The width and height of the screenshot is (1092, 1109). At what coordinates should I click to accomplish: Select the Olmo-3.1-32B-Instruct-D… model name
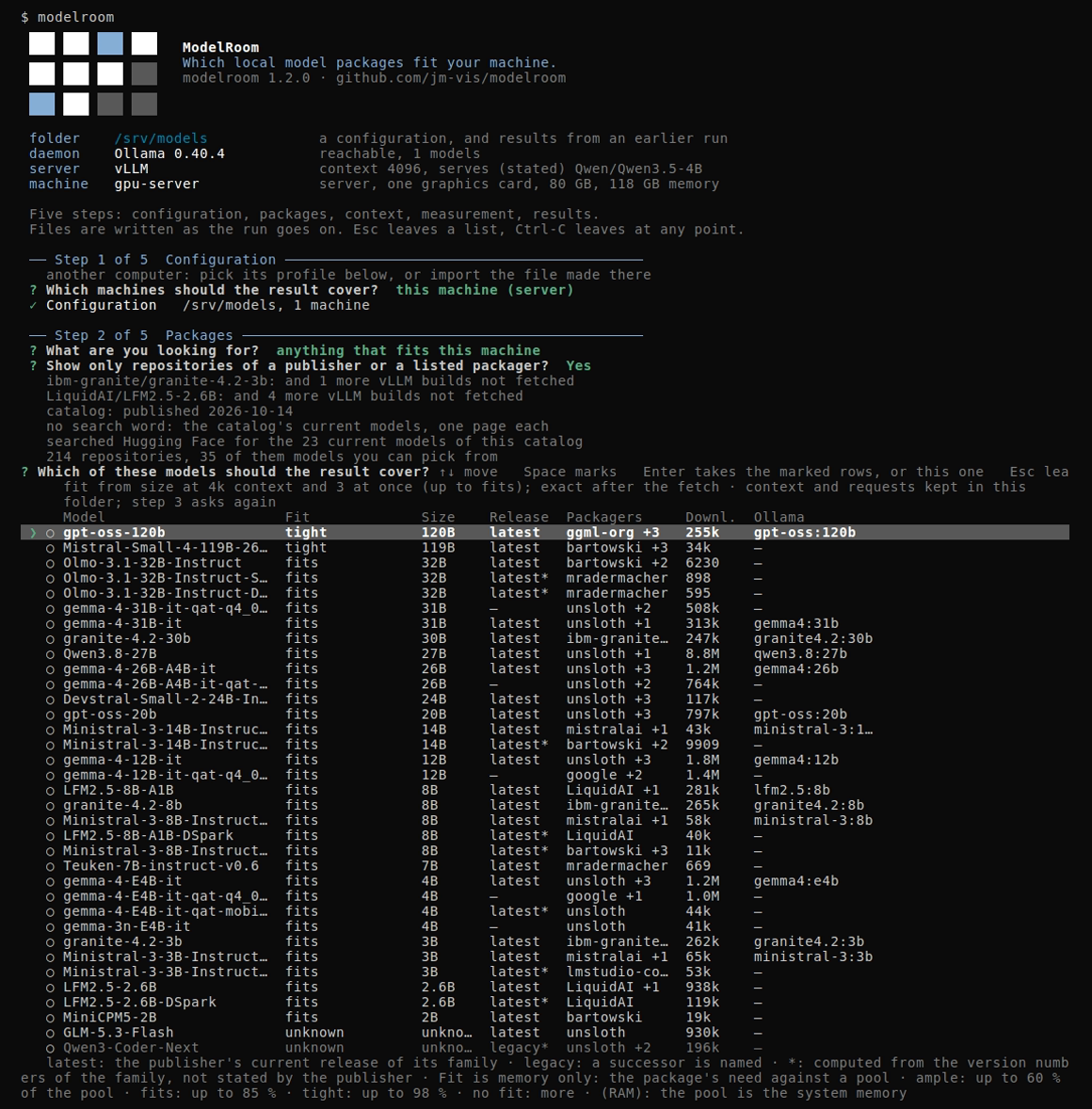166,593
